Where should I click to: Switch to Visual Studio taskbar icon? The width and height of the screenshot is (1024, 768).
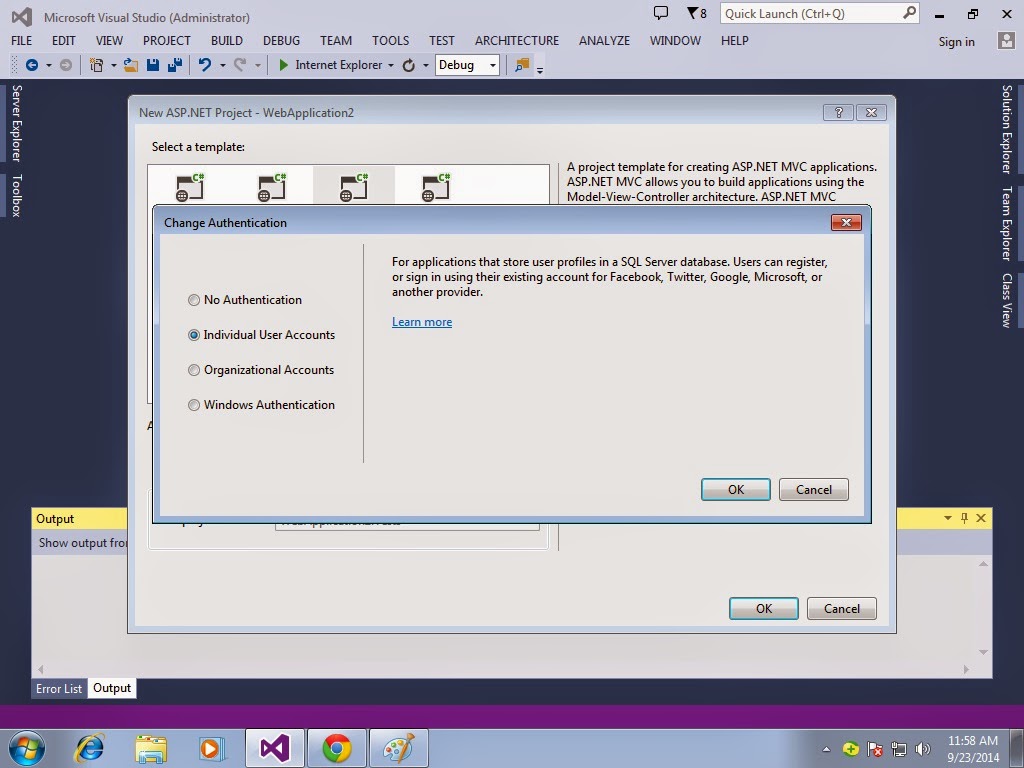274,748
